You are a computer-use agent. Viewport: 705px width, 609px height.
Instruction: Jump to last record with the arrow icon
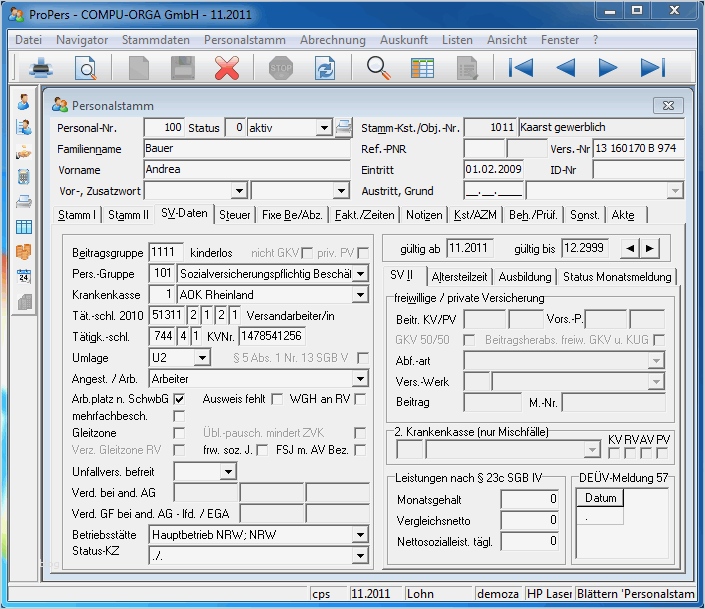[x=652, y=68]
